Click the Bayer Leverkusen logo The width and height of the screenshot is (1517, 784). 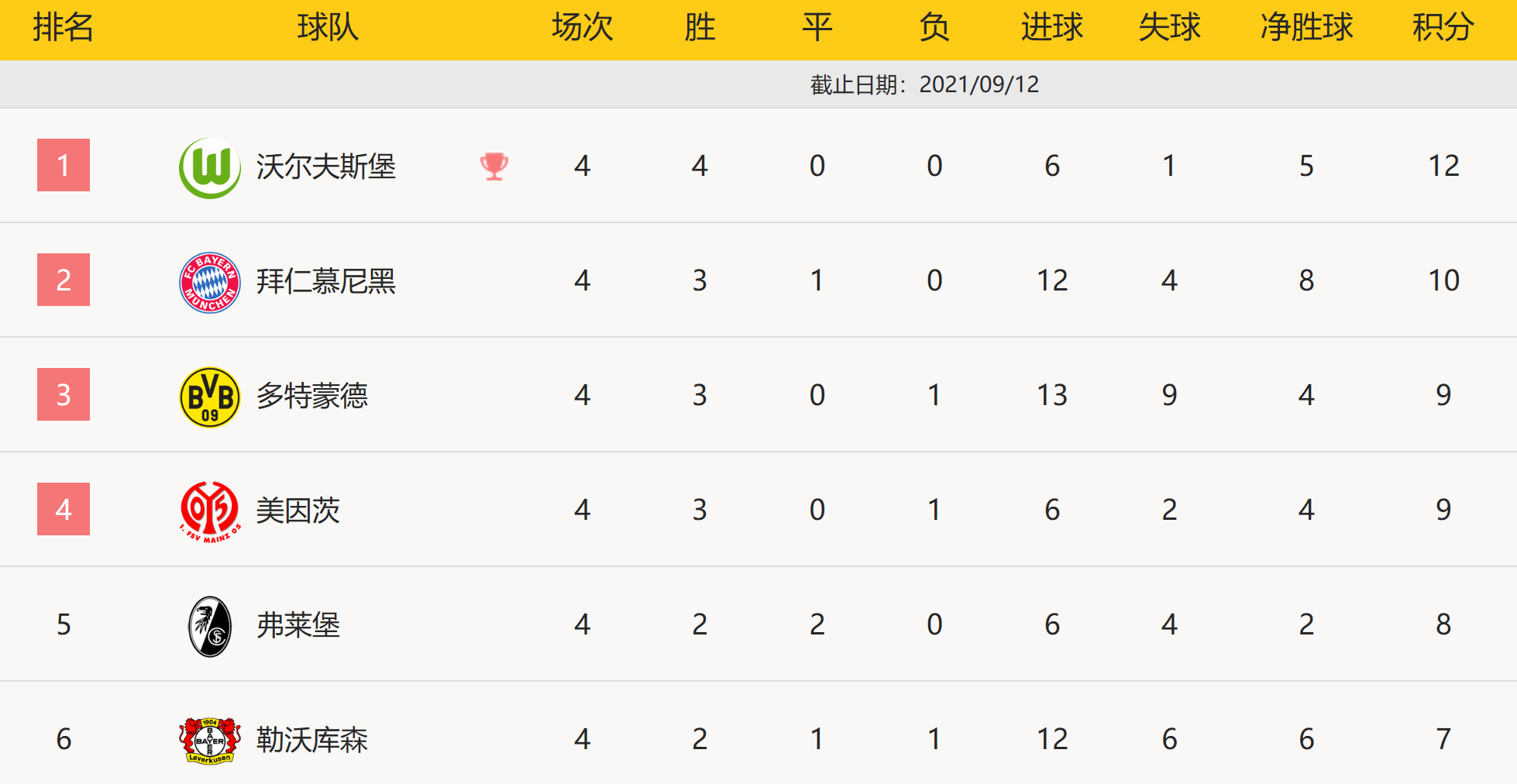tap(209, 741)
